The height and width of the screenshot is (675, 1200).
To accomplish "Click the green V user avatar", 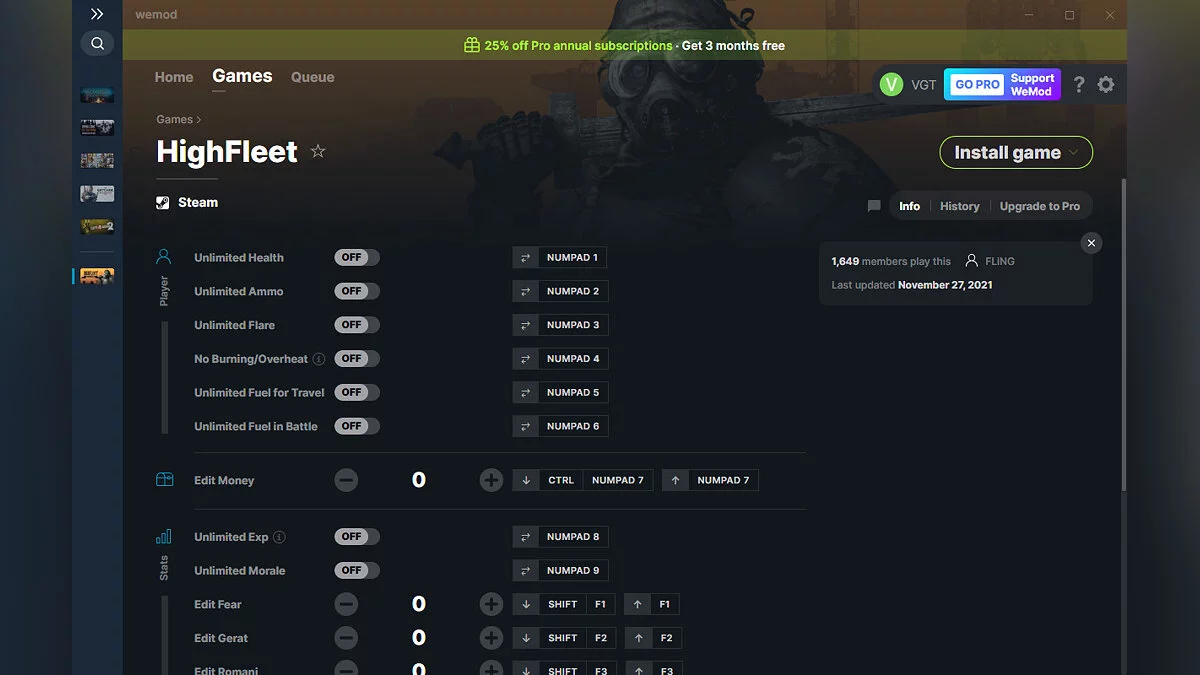I will pyautogui.click(x=891, y=85).
